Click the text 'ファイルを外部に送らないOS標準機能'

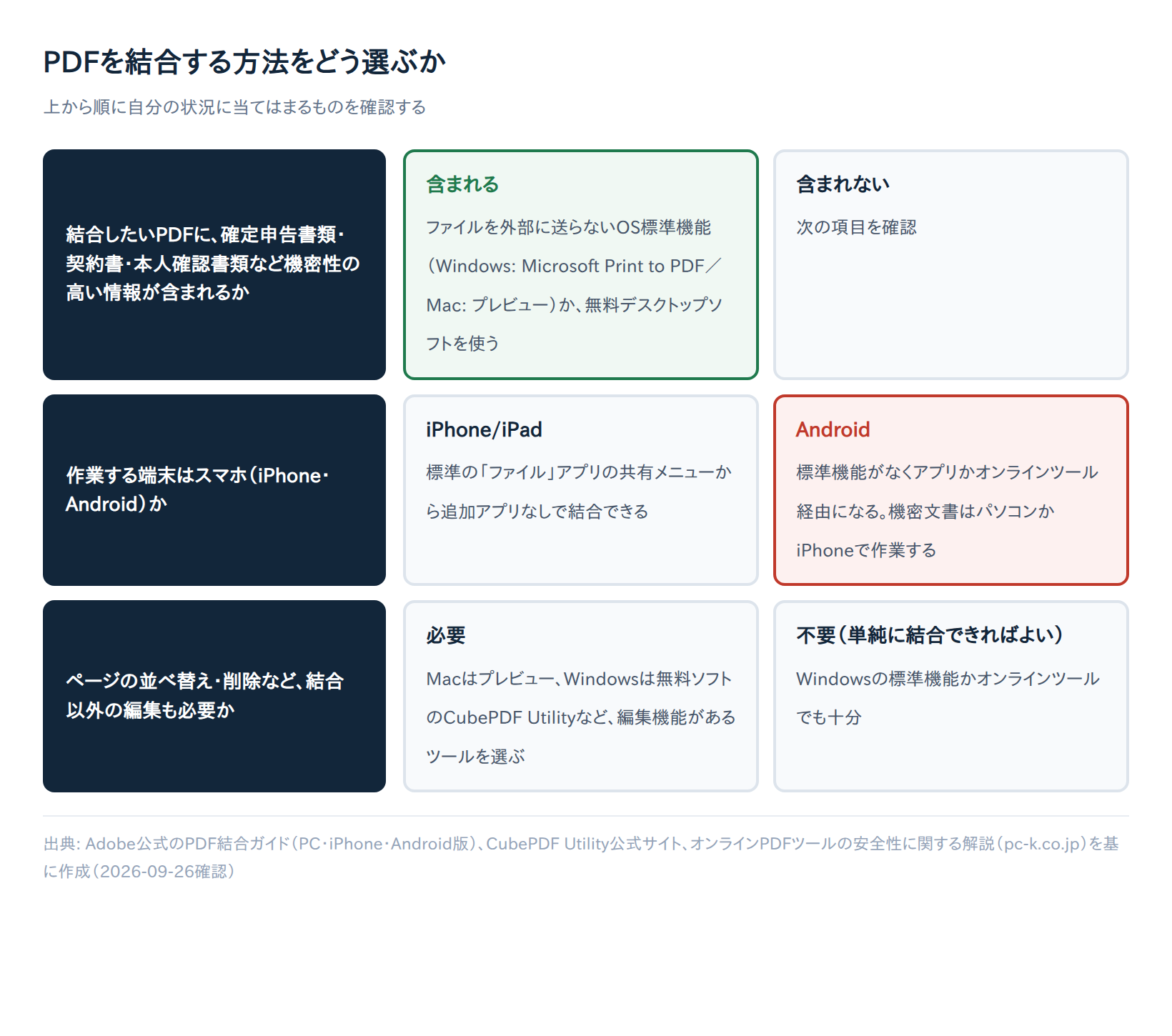click(568, 227)
